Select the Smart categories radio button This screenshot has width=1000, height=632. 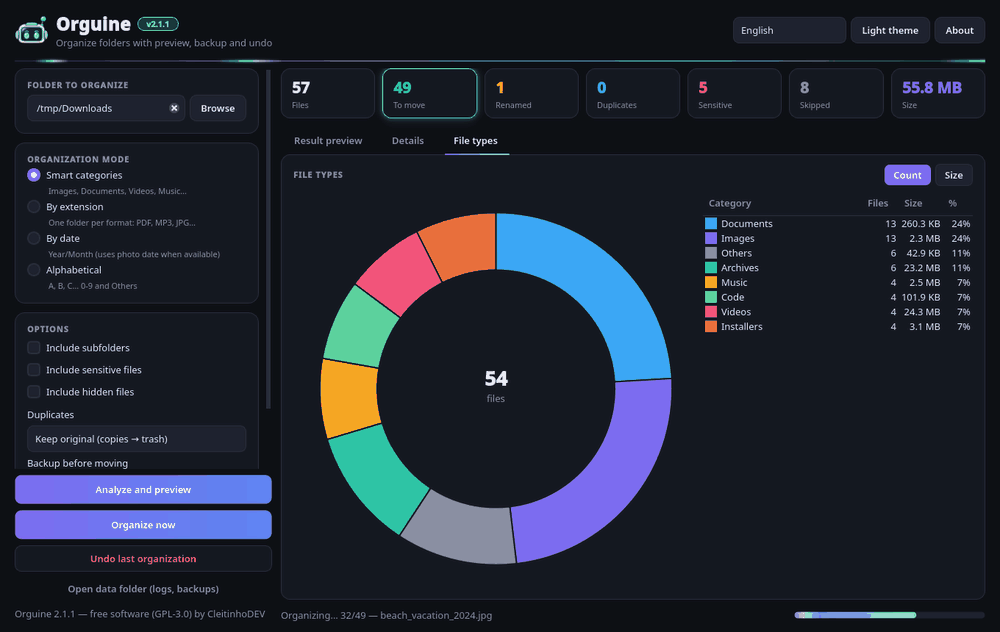[34, 175]
